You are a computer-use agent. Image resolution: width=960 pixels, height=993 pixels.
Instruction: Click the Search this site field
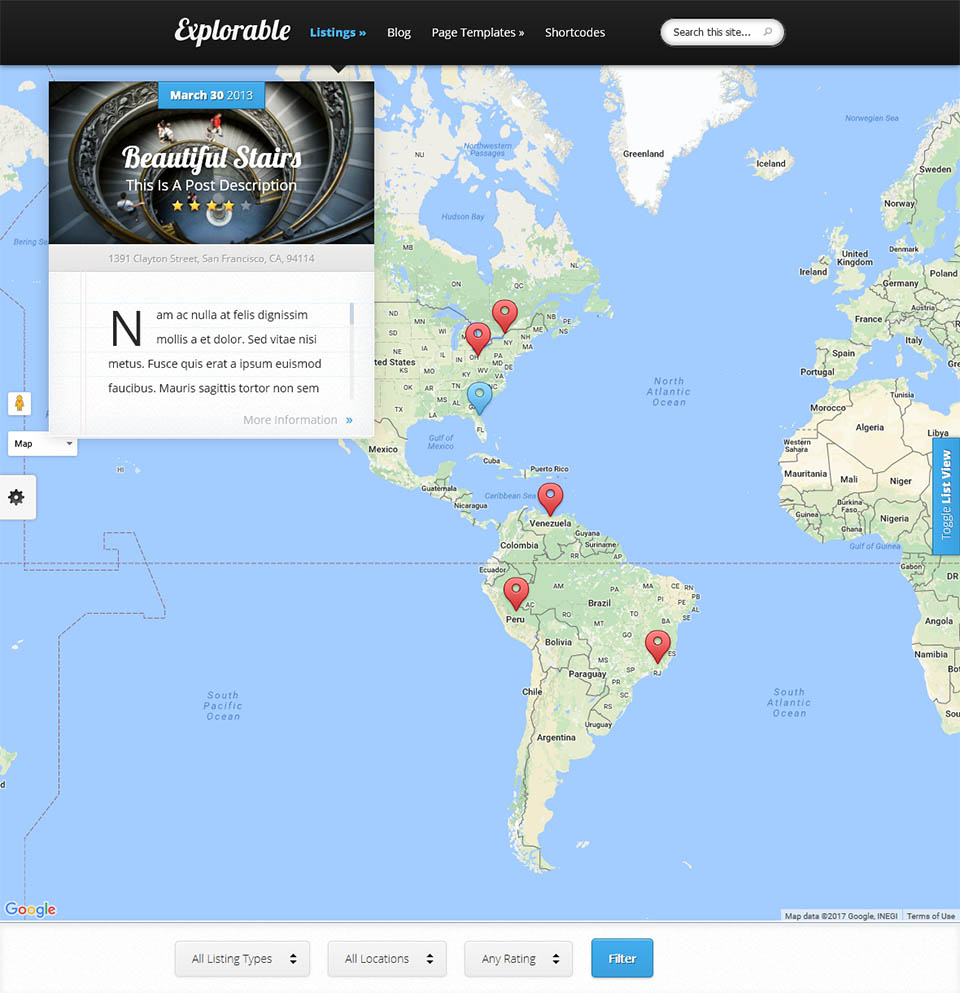pos(712,32)
